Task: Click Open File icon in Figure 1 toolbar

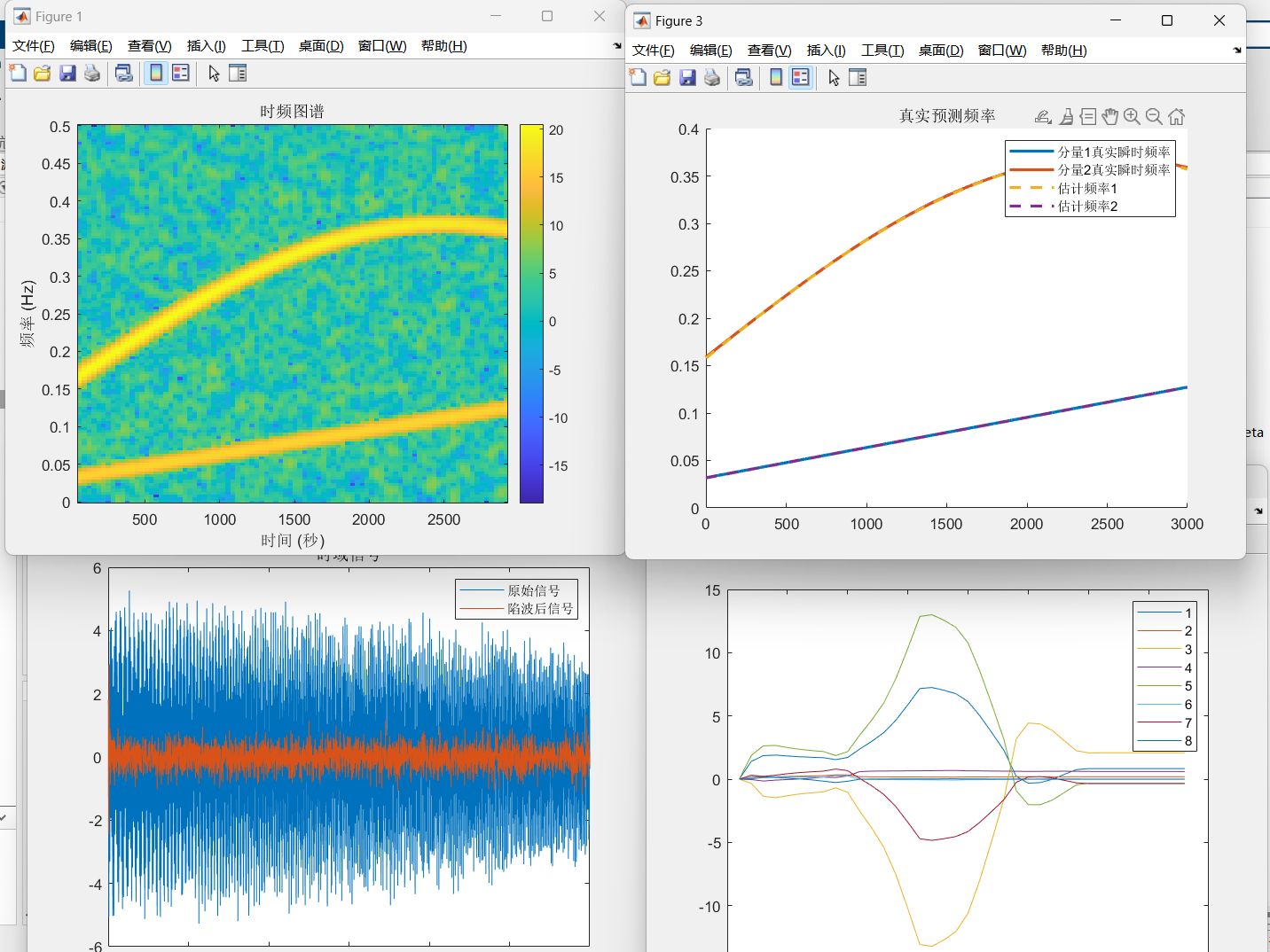Action: click(42, 74)
